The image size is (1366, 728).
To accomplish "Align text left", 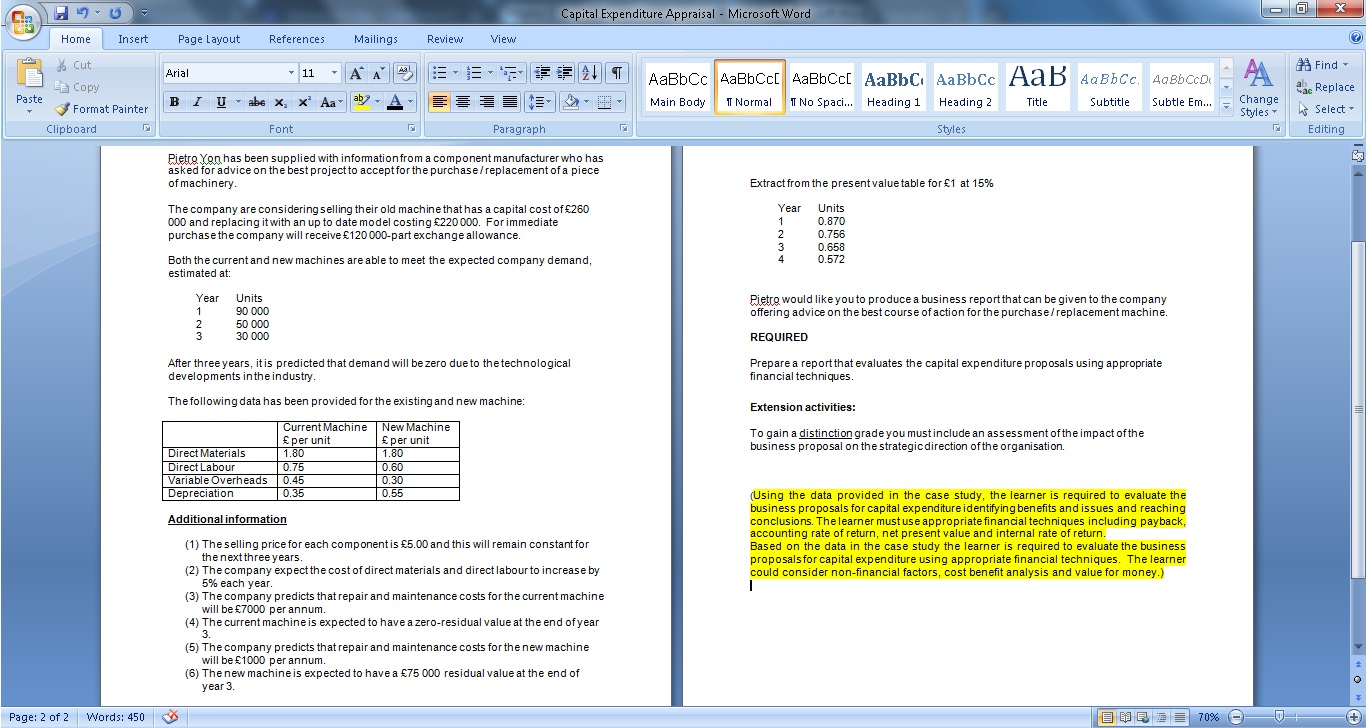I will click(x=439, y=102).
